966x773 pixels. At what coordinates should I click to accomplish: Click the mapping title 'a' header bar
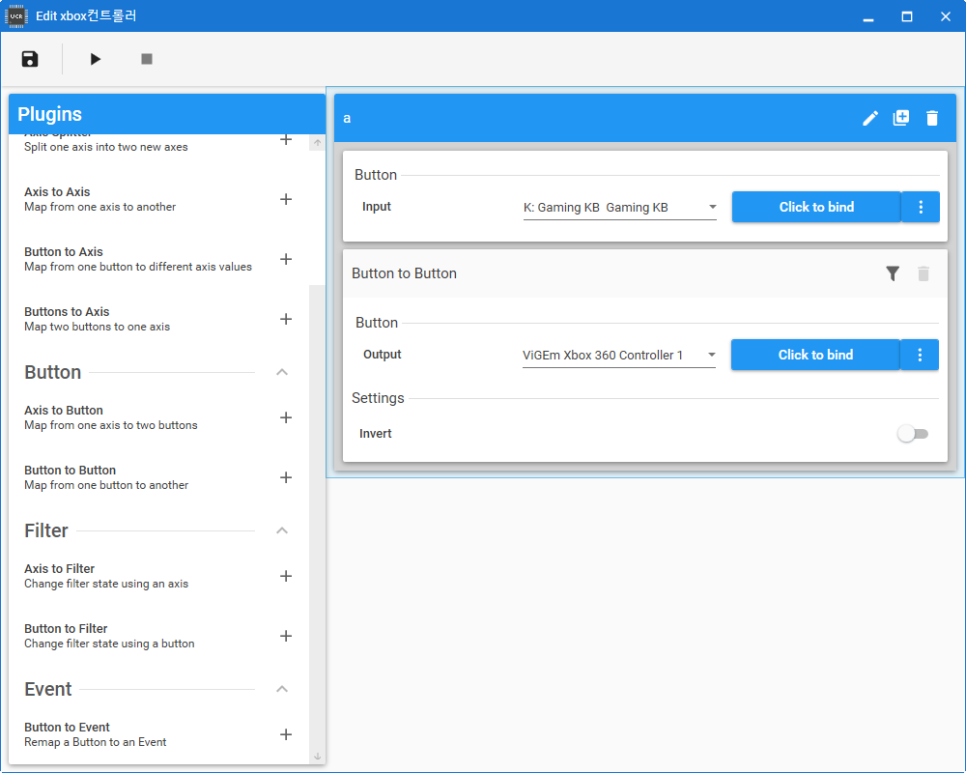coord(645,118)
